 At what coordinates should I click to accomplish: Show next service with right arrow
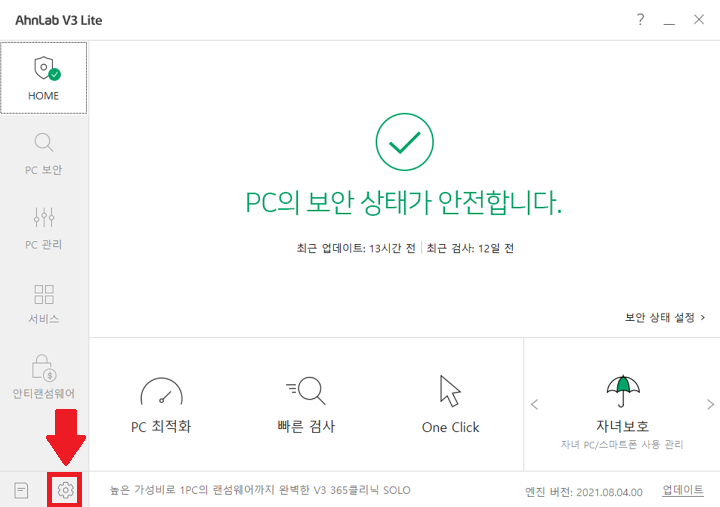pos(710,405)
